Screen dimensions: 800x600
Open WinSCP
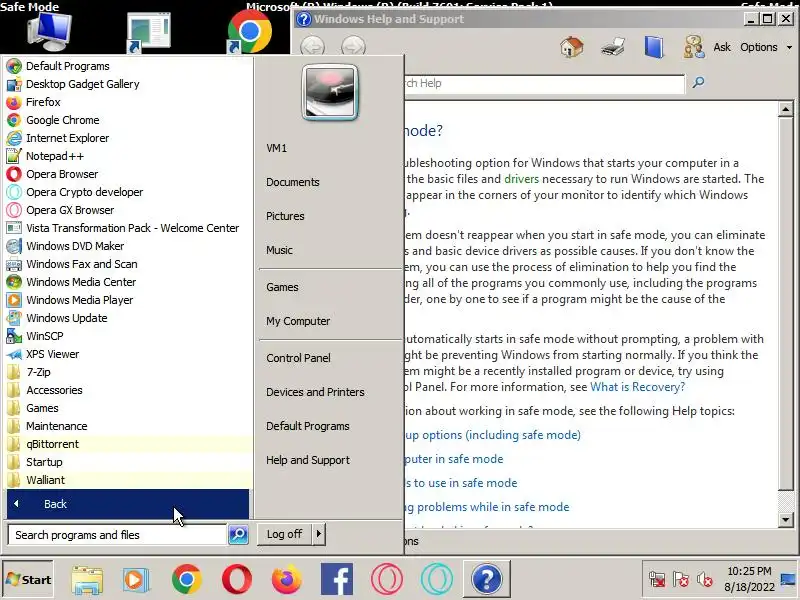tap(44, 336)
